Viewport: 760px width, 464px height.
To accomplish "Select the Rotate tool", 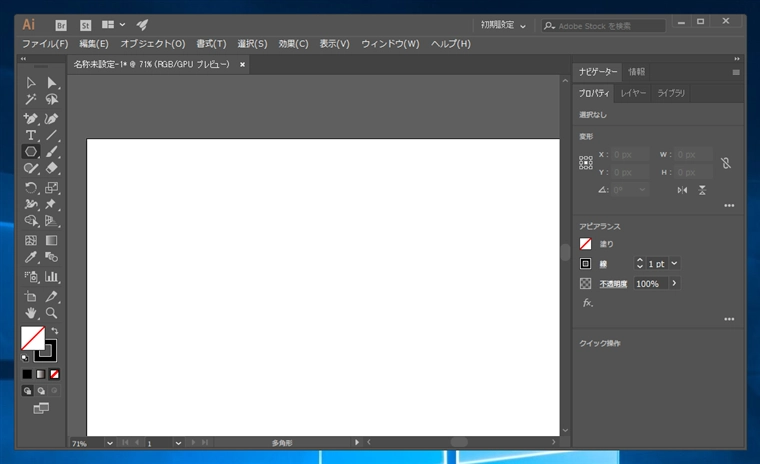I will 31,188.
